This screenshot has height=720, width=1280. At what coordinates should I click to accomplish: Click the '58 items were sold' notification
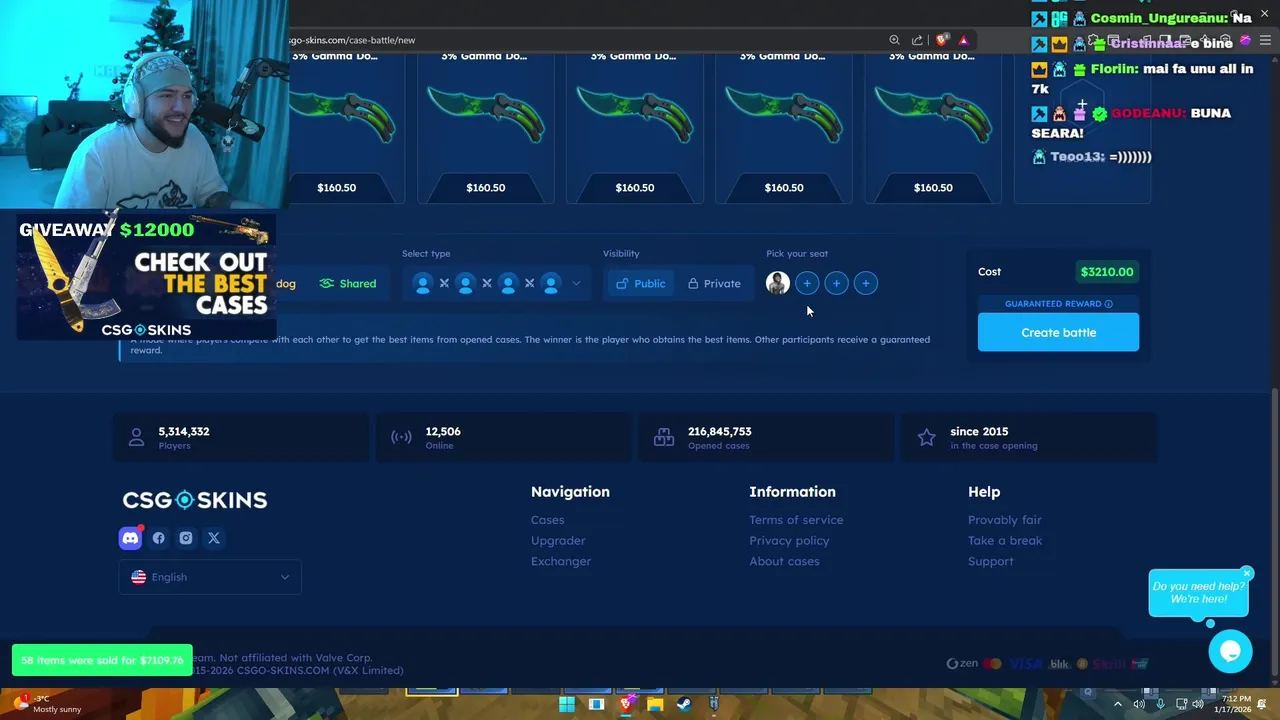point(102,660)
